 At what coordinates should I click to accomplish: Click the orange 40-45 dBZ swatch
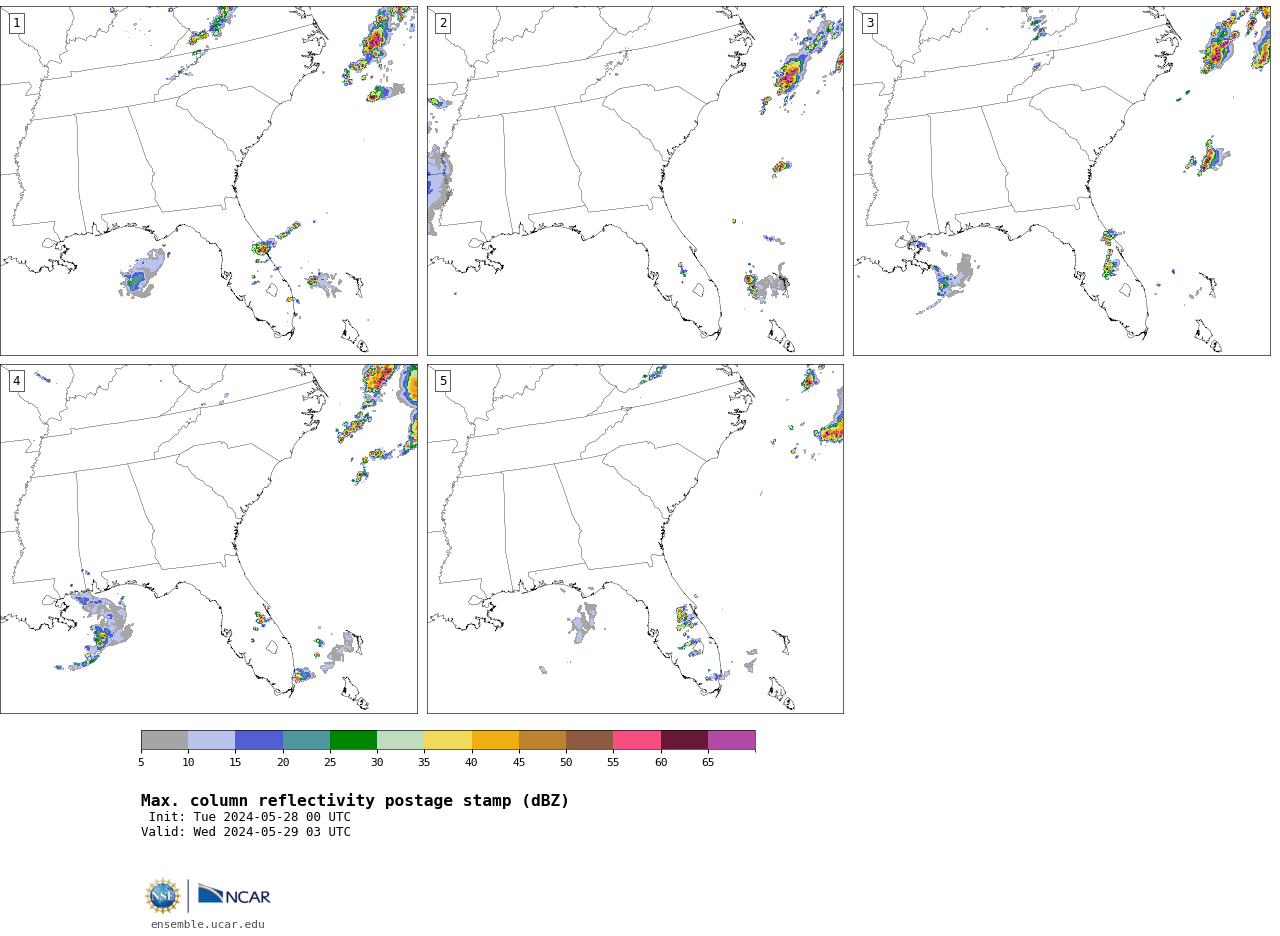tap(495, 740)
